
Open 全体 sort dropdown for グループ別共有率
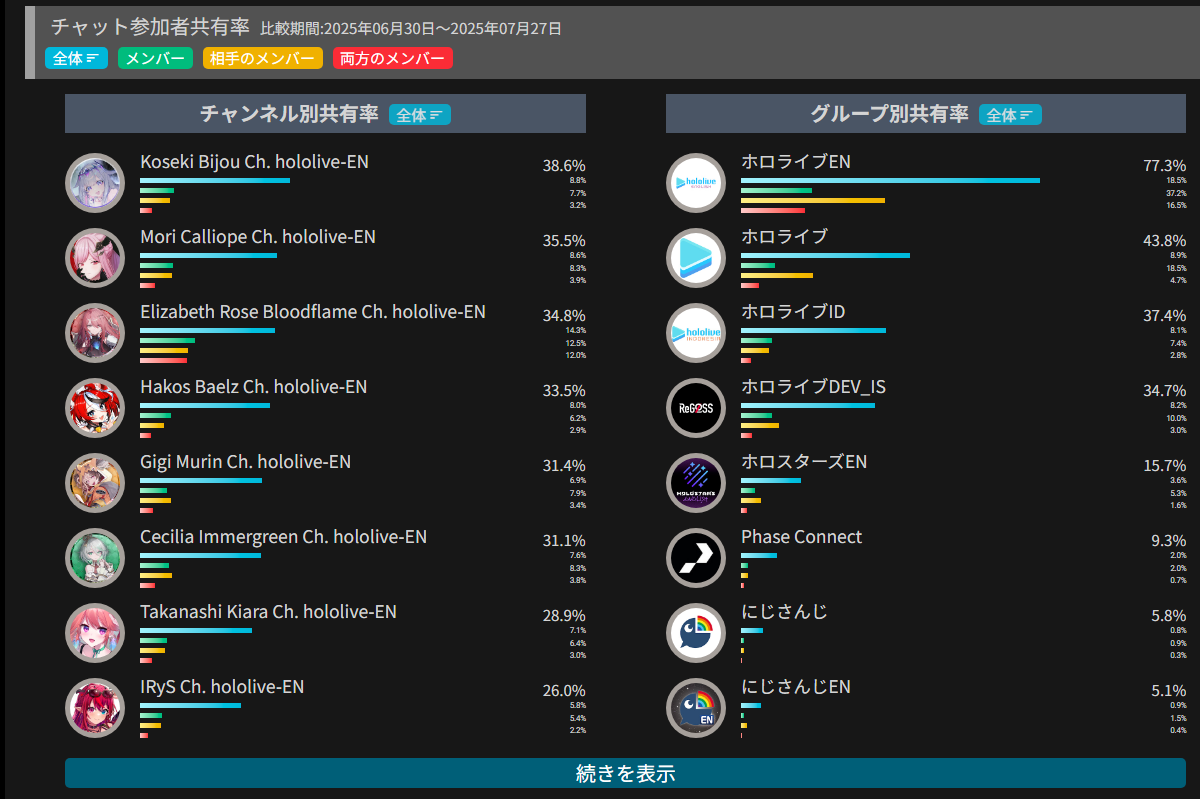coord(1010,115)
